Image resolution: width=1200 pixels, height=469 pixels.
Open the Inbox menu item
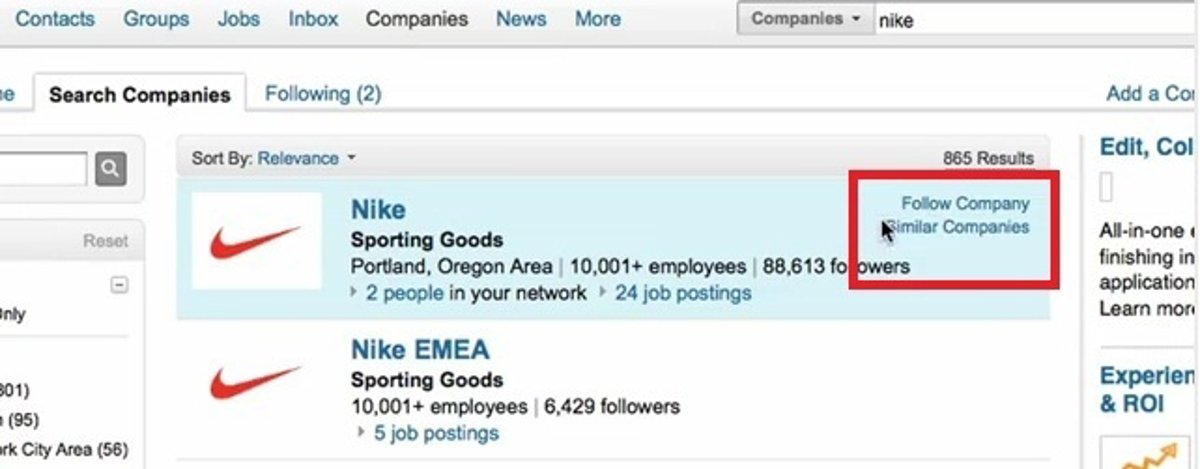click(x=313, y=19)
